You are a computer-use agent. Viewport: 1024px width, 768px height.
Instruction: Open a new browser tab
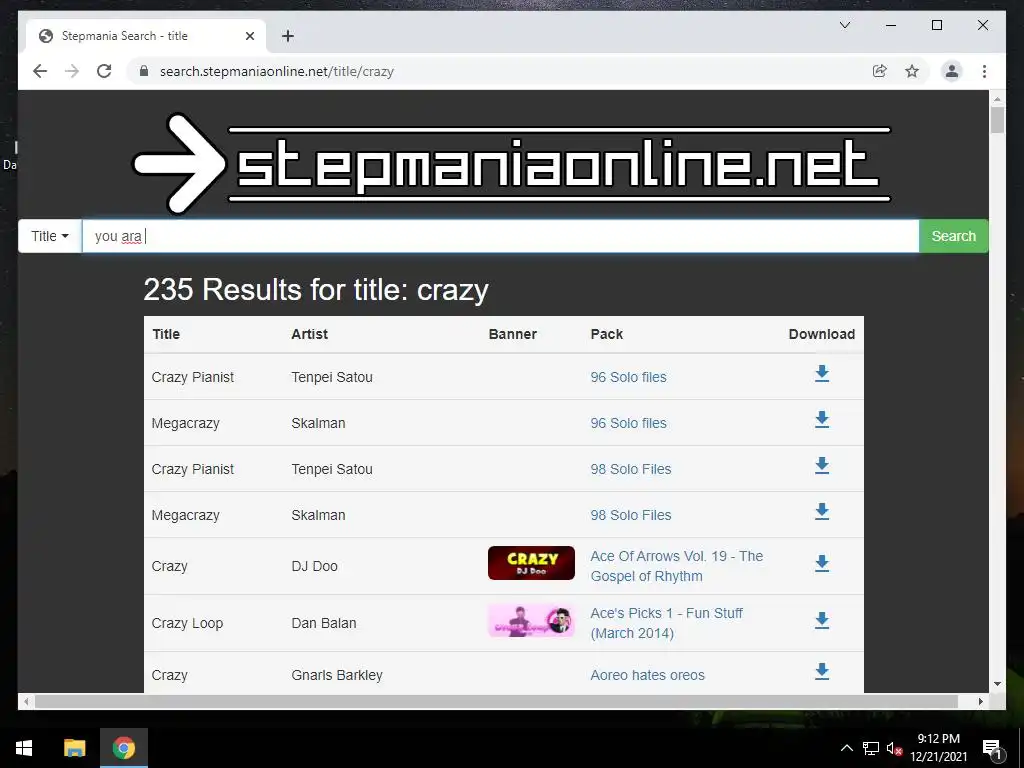(x=287, y=36)
